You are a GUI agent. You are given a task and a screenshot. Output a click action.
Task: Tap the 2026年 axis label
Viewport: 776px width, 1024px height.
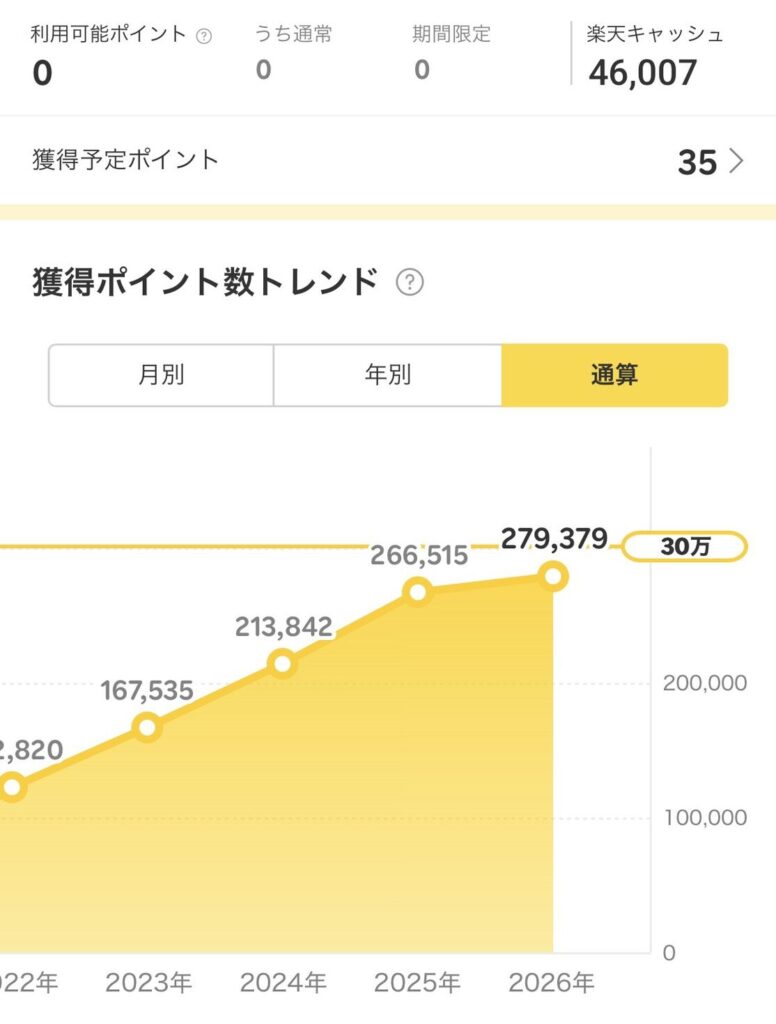click(551, 982)
